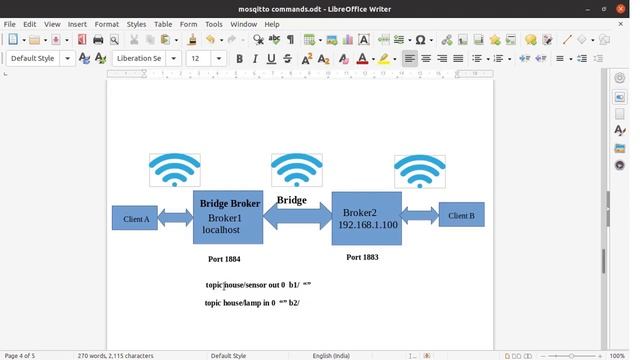
Task: Click the font size field showing 12
Action: click(x=198, y=59)
